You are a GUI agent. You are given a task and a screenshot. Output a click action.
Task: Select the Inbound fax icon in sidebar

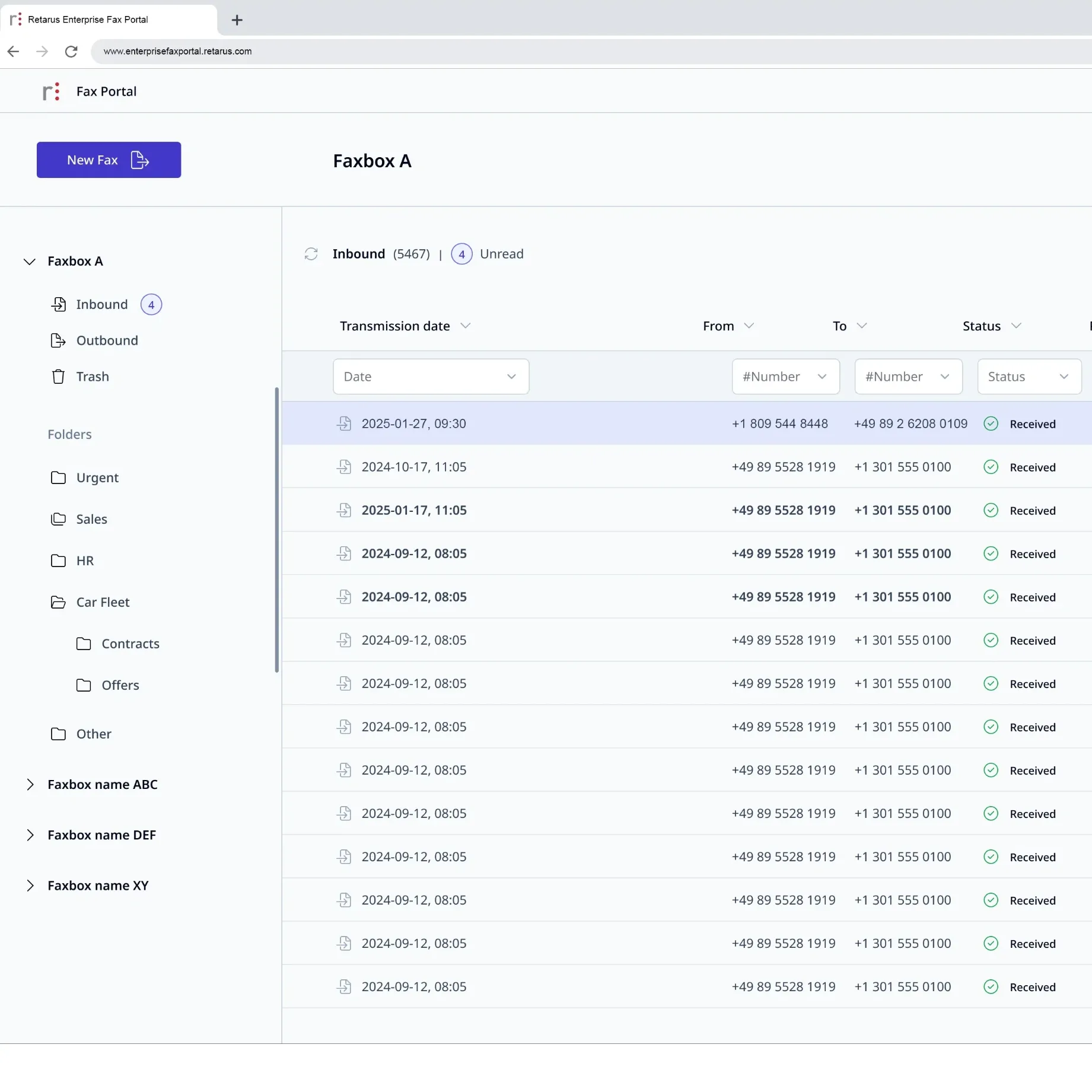pos(58,304)
